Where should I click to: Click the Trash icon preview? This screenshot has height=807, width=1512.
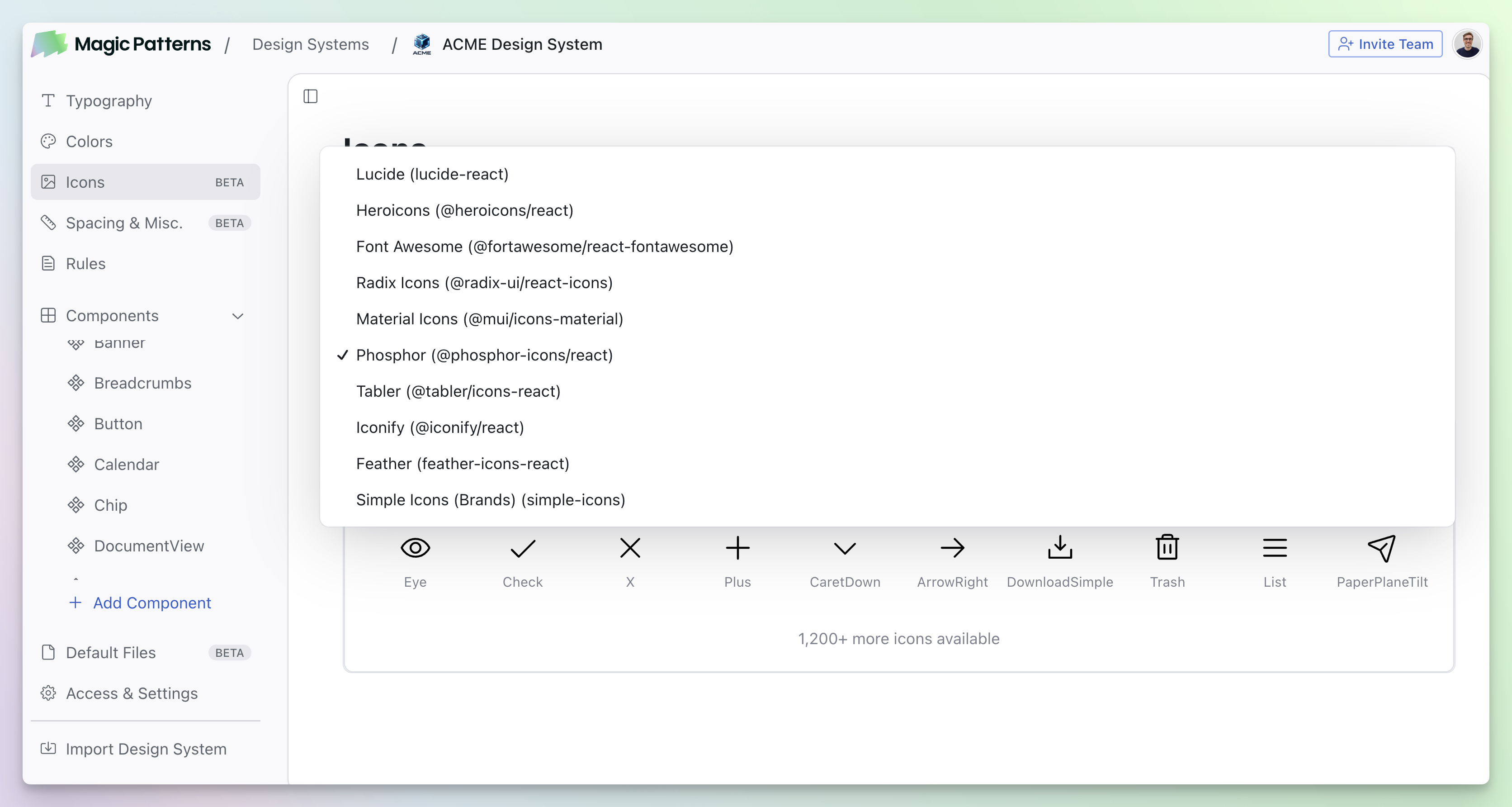[1167, 547]
